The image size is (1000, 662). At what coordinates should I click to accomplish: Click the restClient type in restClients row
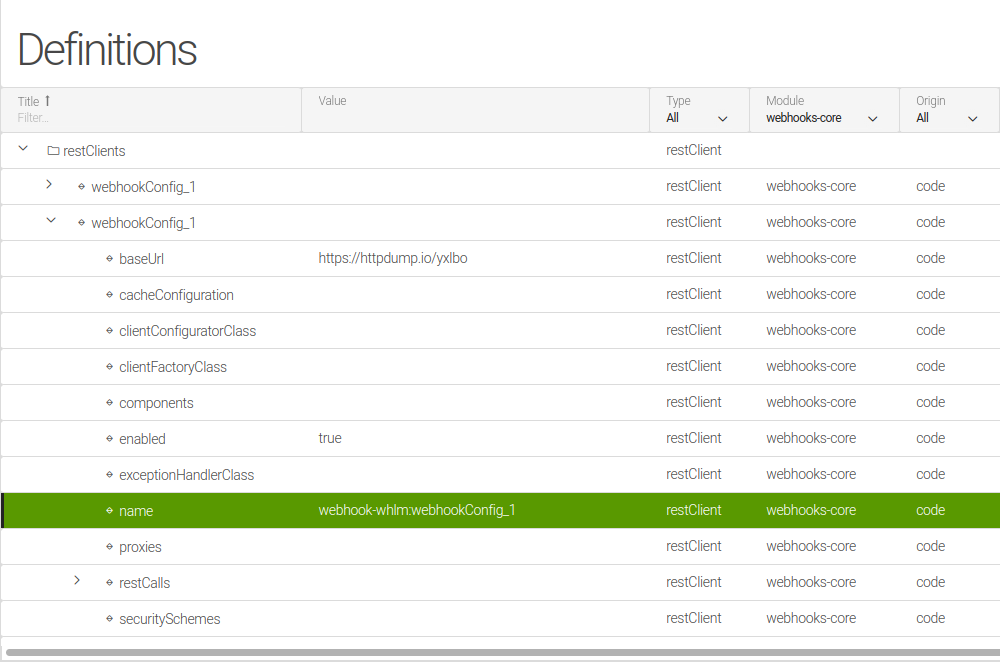(693, 150)
